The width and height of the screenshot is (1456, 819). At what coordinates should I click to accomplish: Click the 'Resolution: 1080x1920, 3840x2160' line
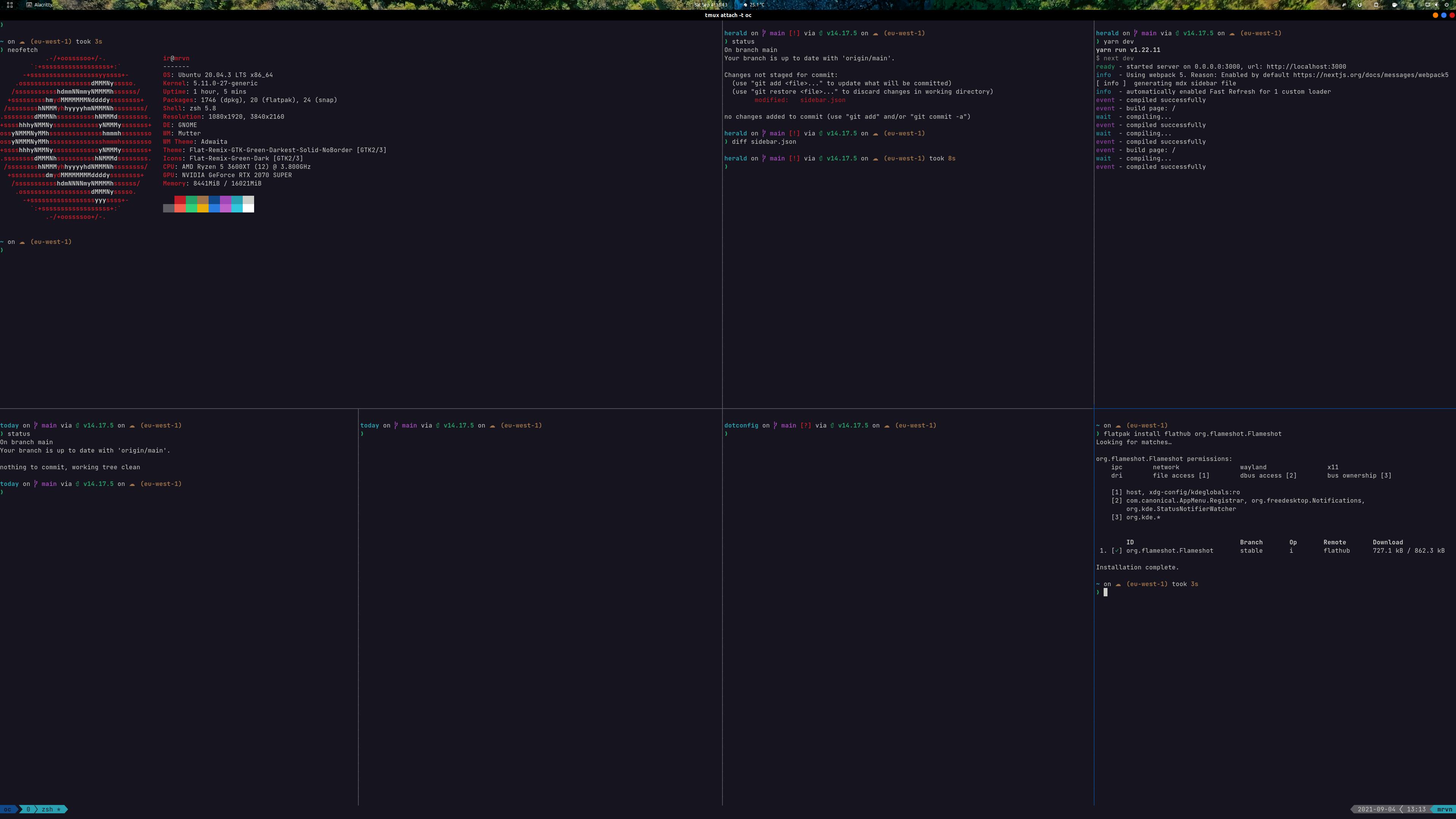coord(223,117)
